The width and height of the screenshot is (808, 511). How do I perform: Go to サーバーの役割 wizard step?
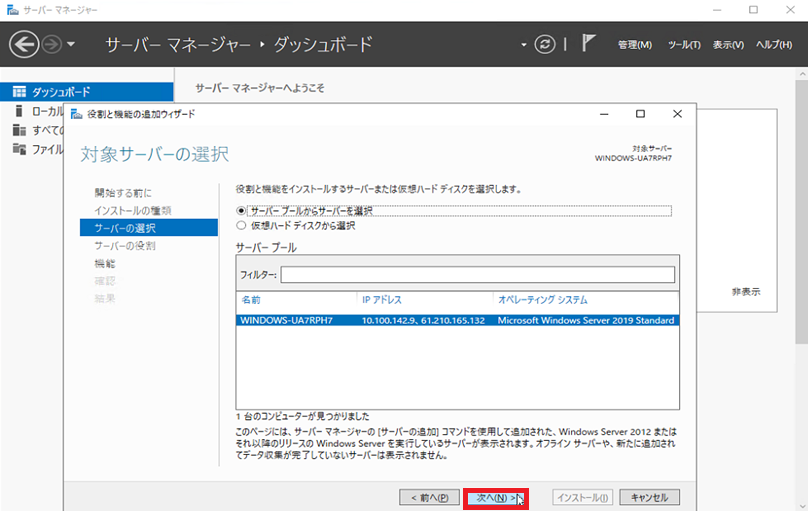125,246
